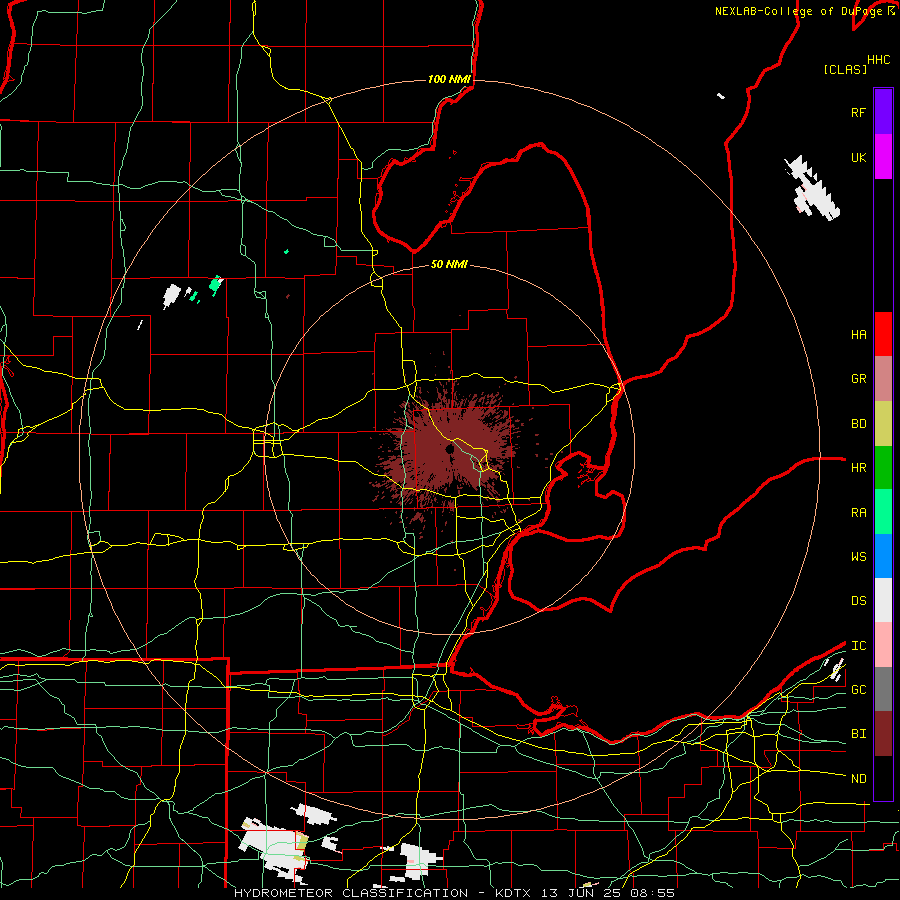Click the light pink IC legend swatch
Viewport: 900px width, 900px height.
click(x=883, y=645)
